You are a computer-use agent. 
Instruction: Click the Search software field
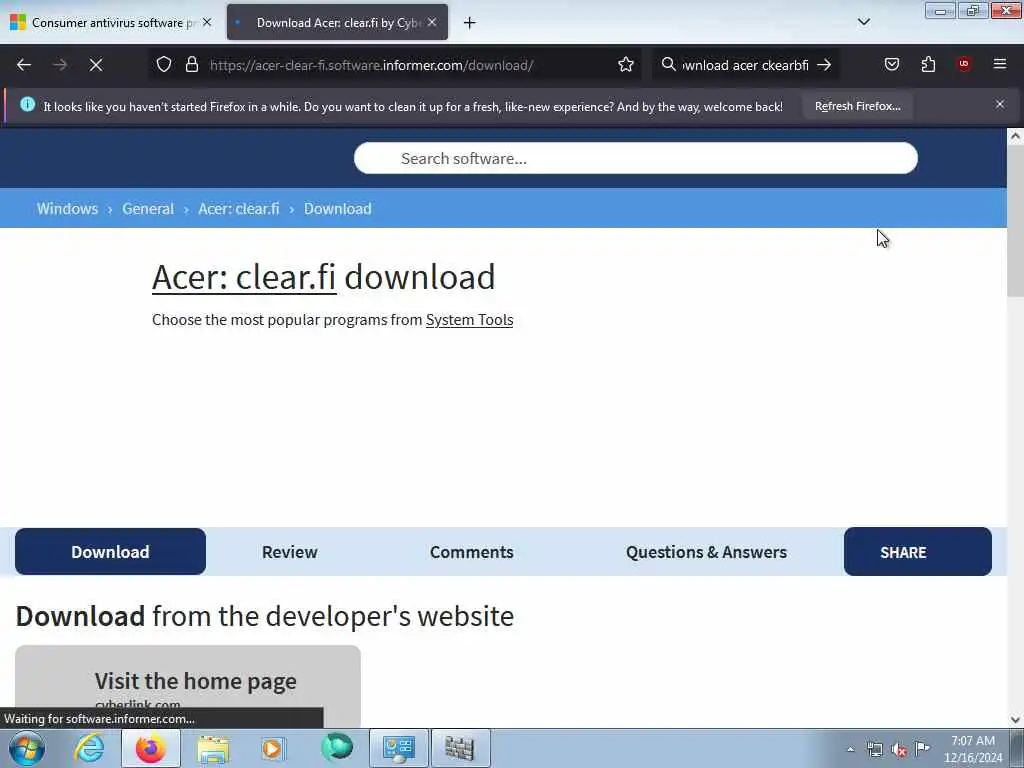(x=635, y=159)
